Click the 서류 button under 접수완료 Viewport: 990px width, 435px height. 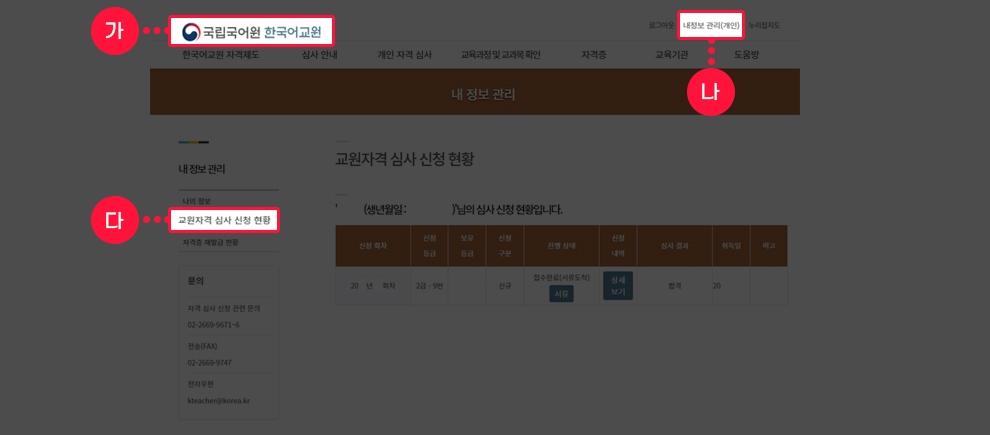(561, 293)
